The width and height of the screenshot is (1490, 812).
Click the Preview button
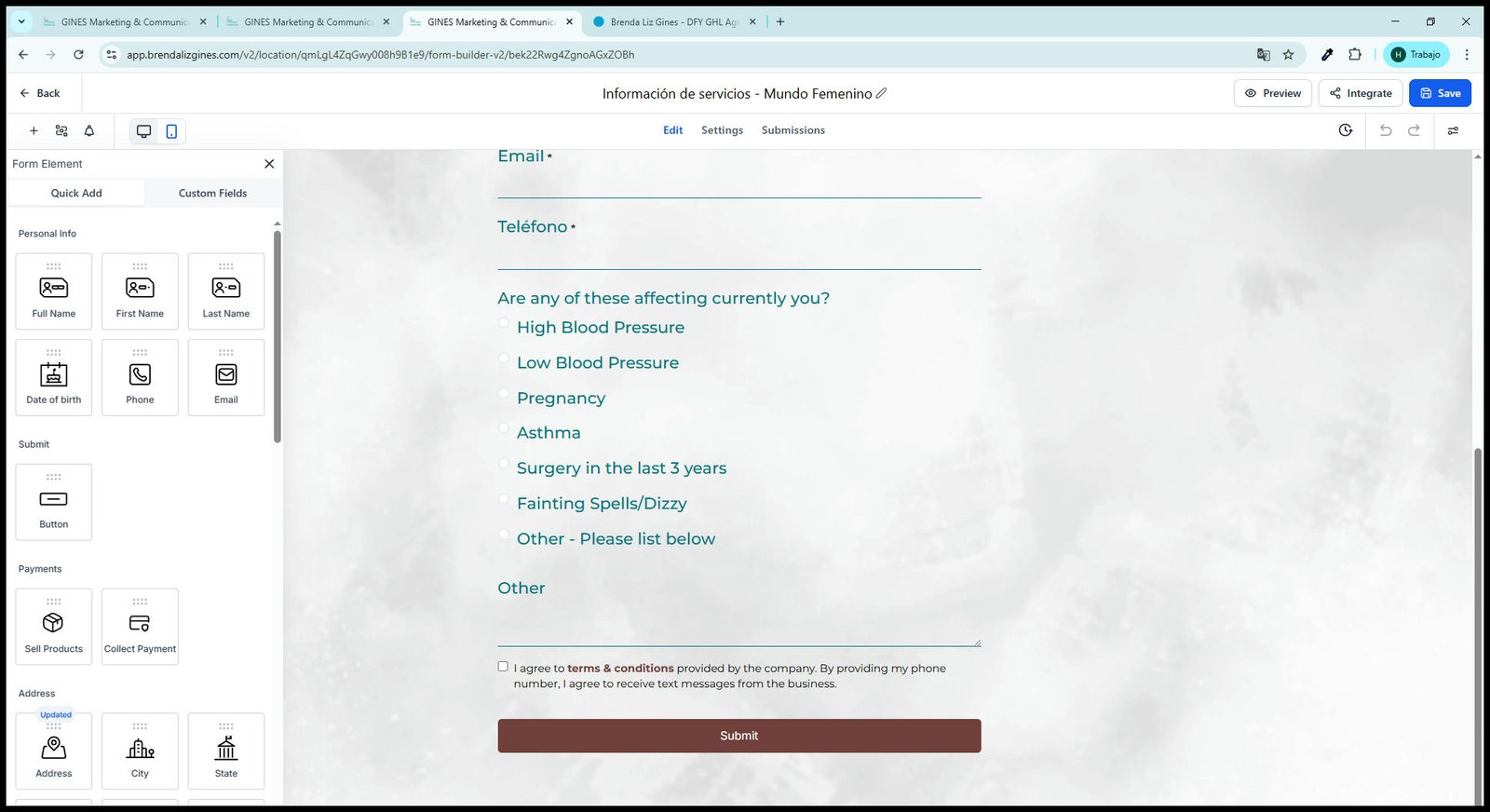[x=1273, y=93]
